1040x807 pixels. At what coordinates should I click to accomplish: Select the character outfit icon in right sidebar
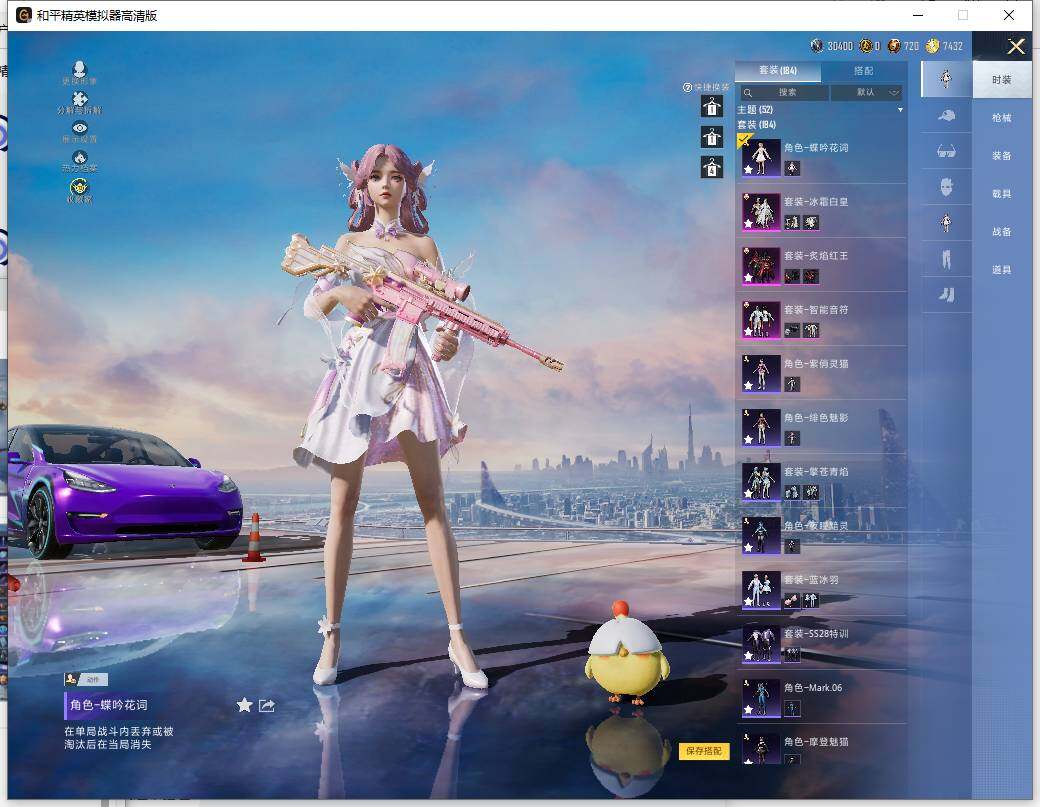946,78
